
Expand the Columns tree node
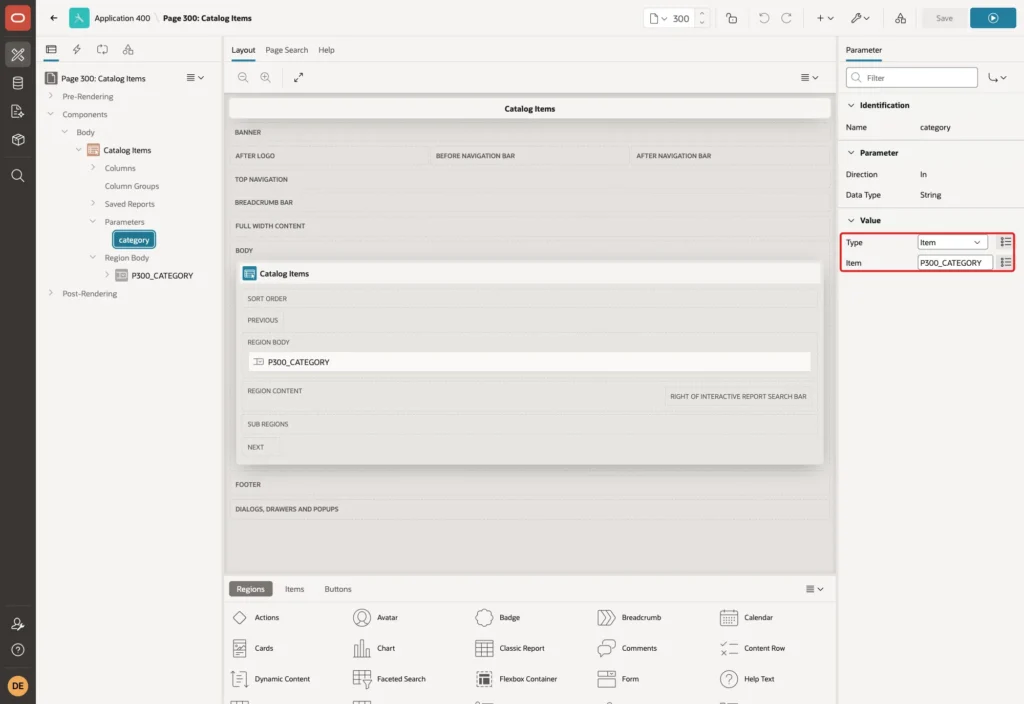pos(93,168)
